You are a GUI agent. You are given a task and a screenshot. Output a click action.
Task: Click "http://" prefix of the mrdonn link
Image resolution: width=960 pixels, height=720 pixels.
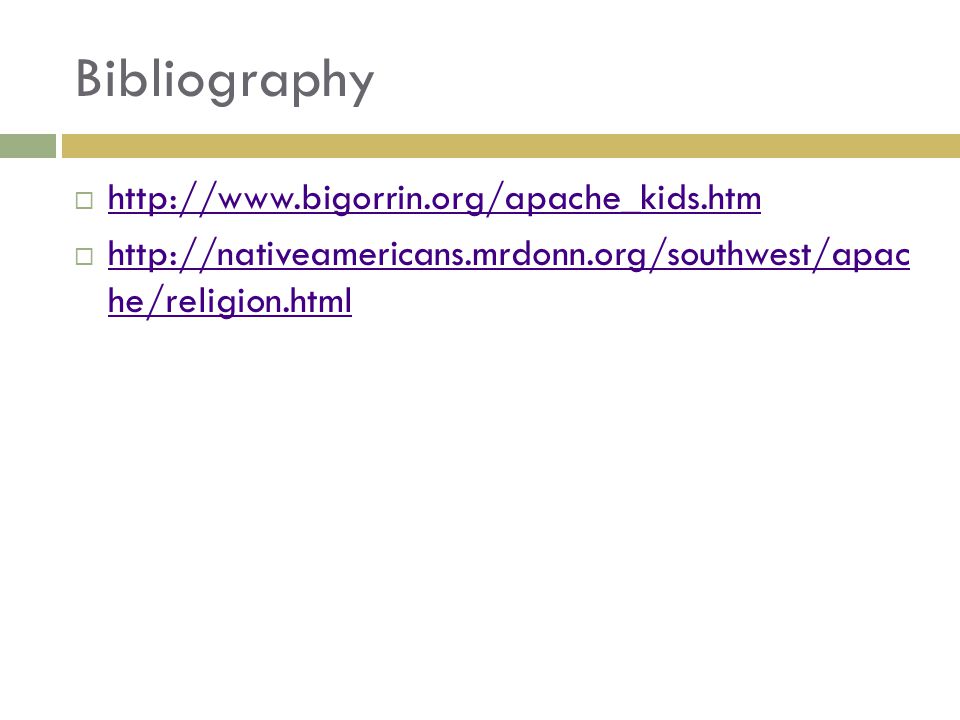[x=162, y=255]
